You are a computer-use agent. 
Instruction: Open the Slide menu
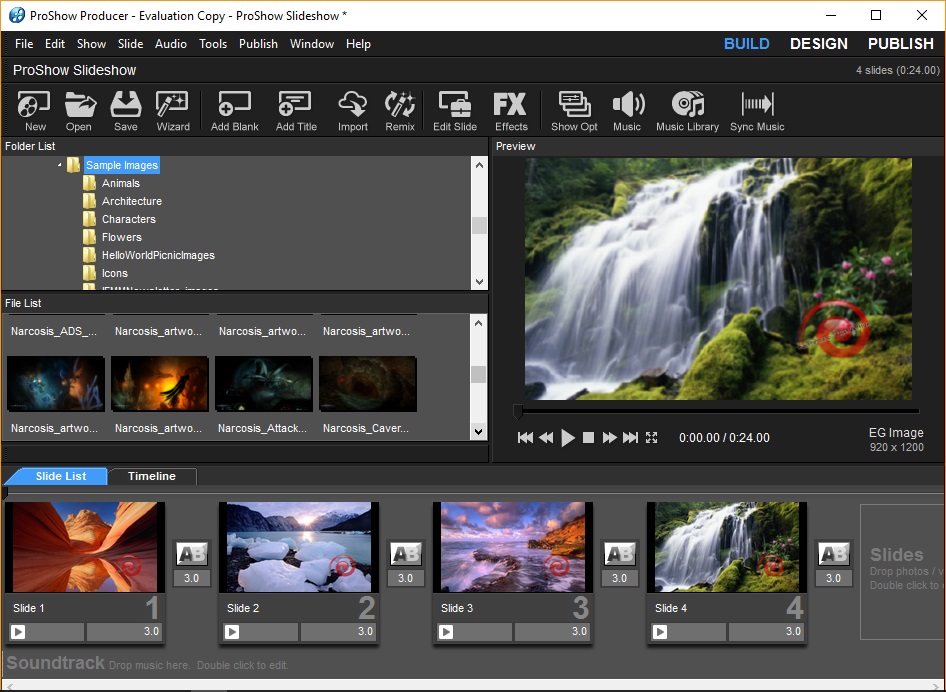pyautogui.click(x=130, y=44)
